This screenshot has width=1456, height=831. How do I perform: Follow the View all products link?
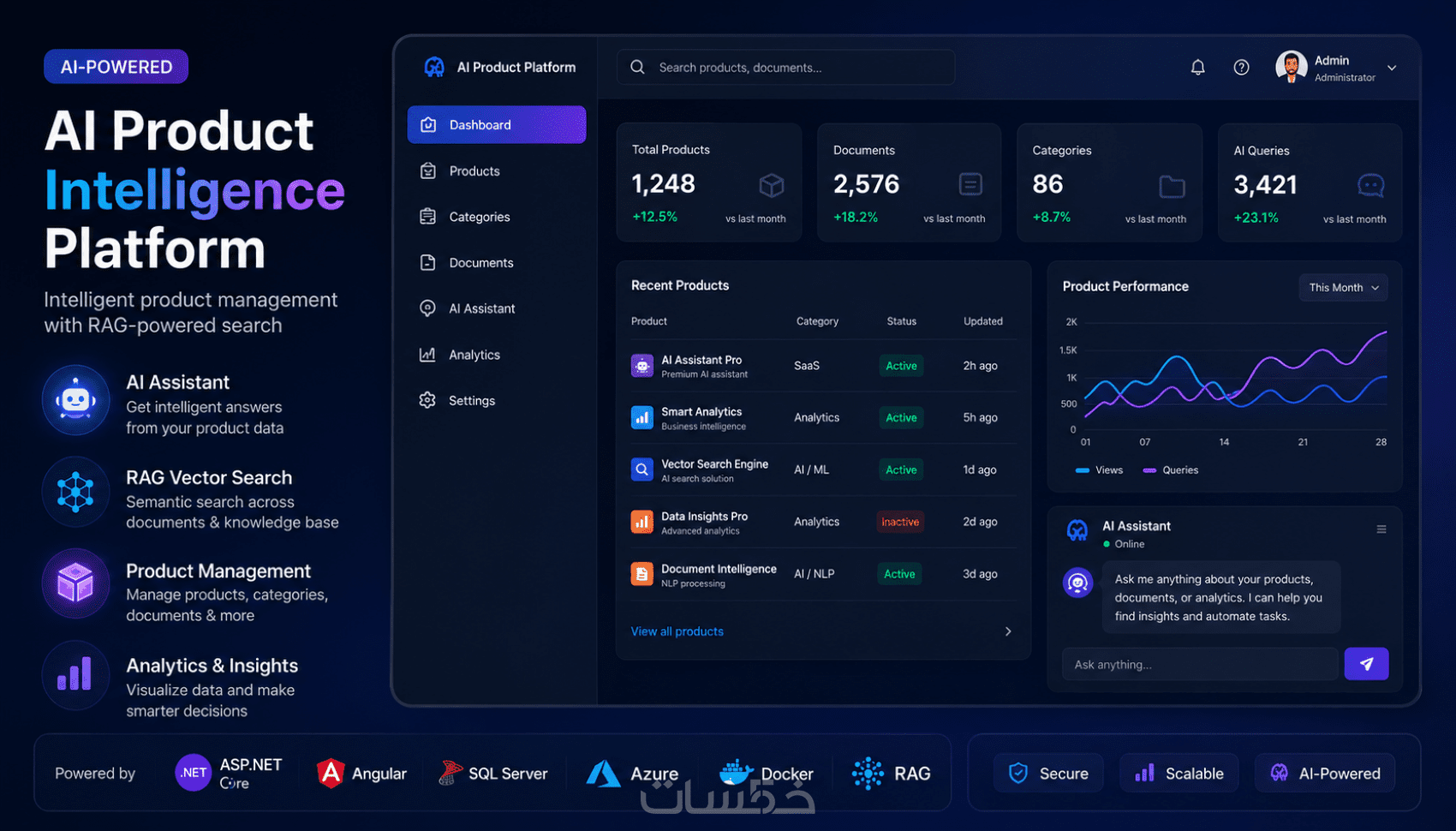(x=677, y=631)
